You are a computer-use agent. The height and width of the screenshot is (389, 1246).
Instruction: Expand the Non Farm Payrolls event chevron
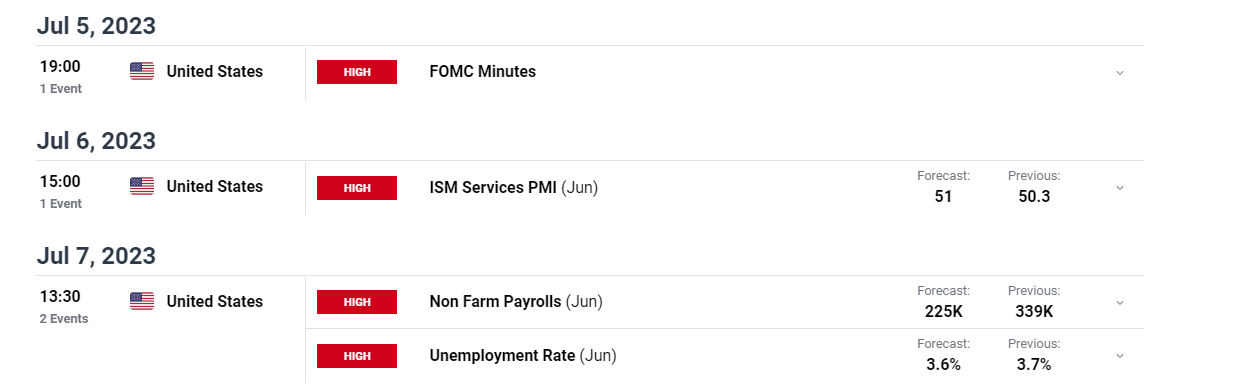click(x=1120, y=302)
